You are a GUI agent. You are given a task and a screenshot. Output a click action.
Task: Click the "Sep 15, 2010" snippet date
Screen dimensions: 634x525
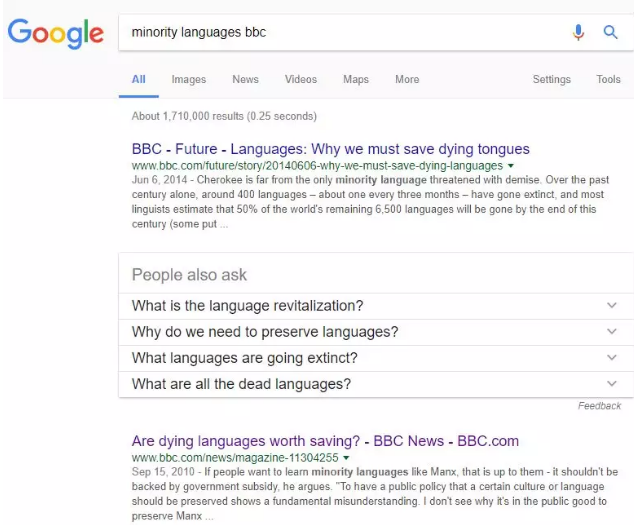pyautogui.click(x=163, y=472)
